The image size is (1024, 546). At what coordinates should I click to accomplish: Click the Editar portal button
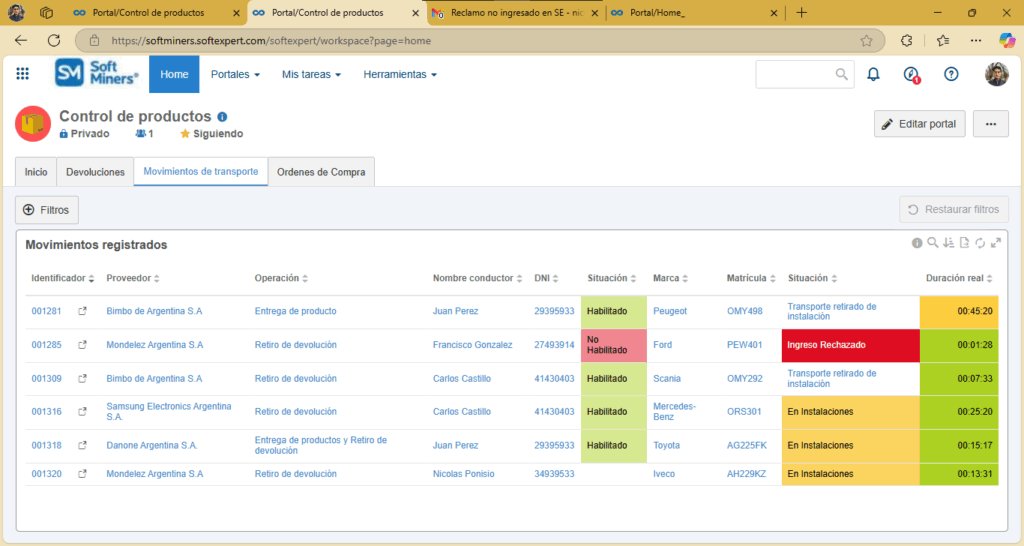(920, 124)
